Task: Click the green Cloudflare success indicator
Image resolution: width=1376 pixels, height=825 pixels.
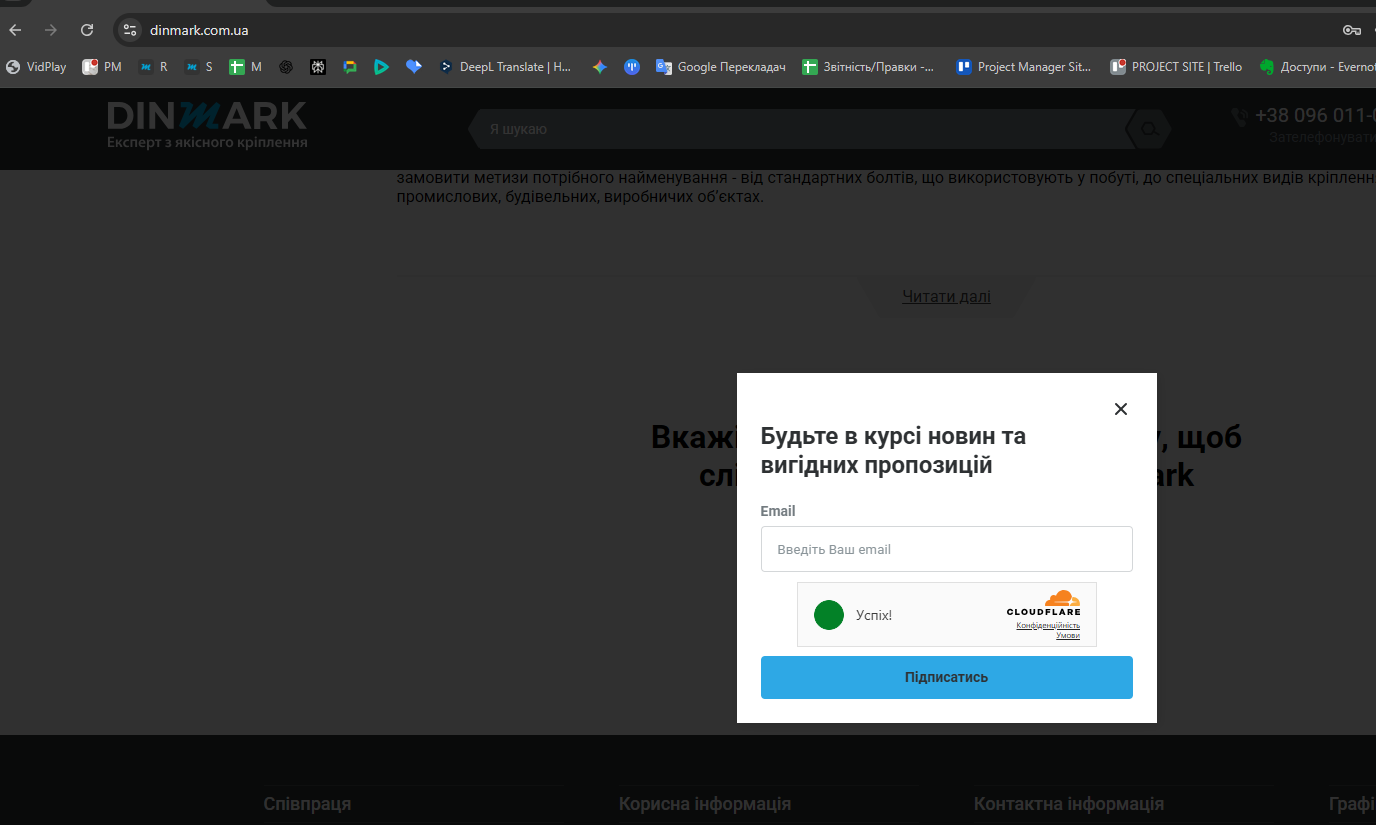Action: [829, 615]
